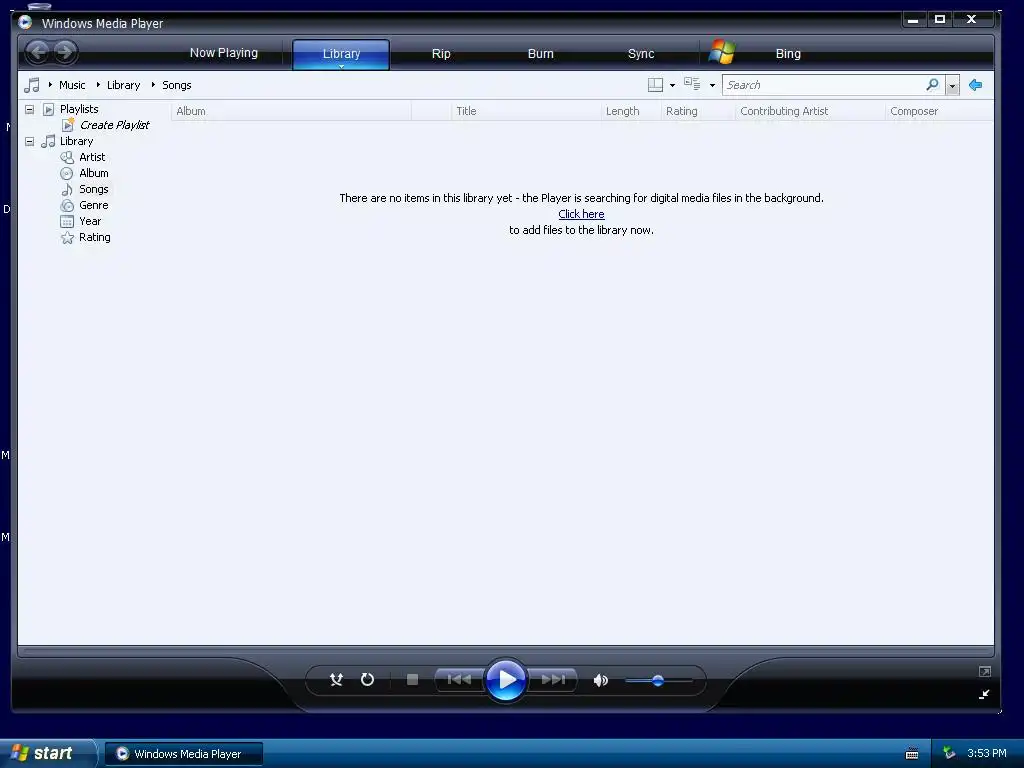Sort by the Album column header
The width and height of the screenshot is (1024, 768).
(291, 111)
